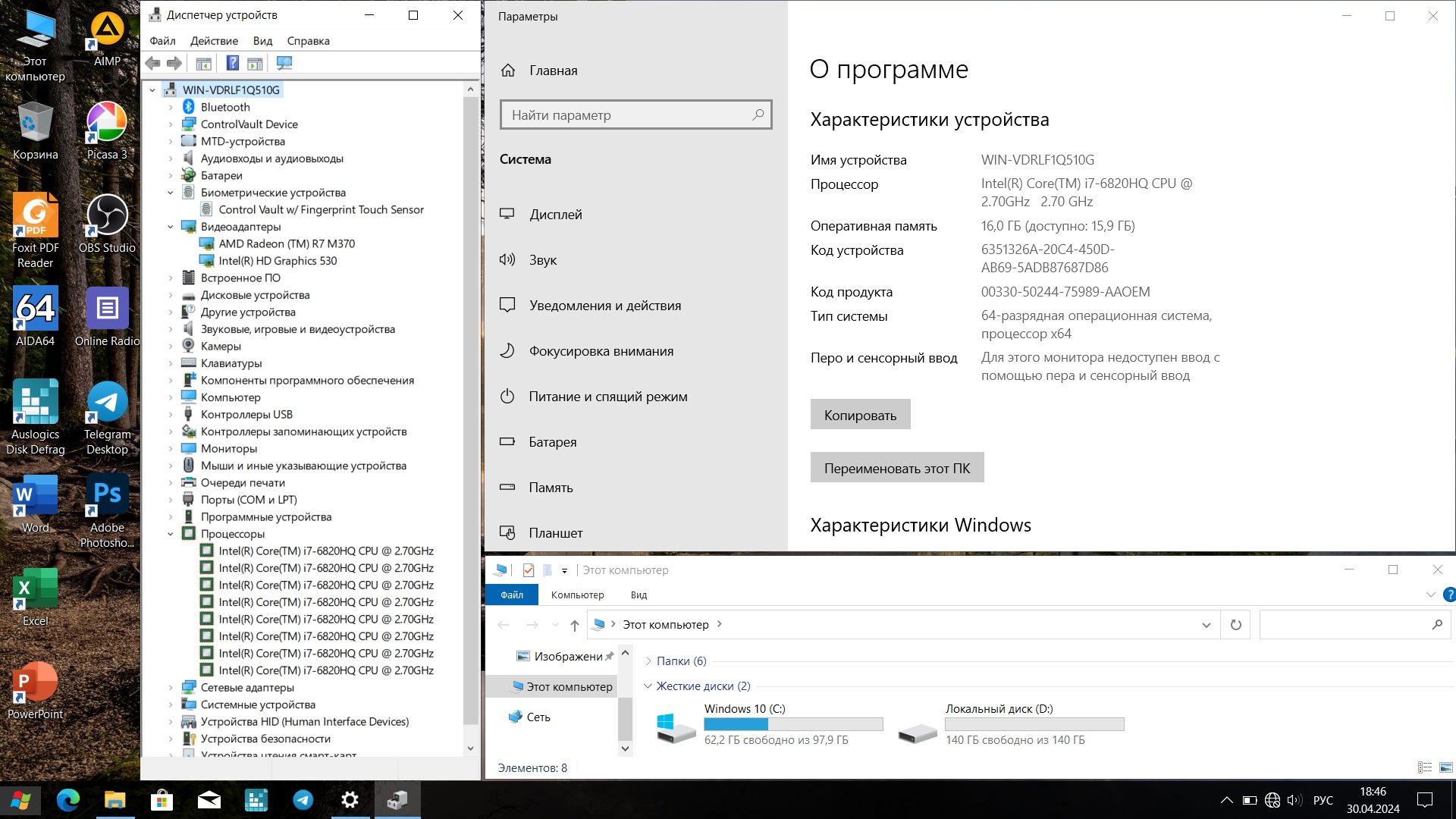This screenshot has width=1456, height=819.
Task: Switch input language РУС in tray
Action: [1323, 800]
